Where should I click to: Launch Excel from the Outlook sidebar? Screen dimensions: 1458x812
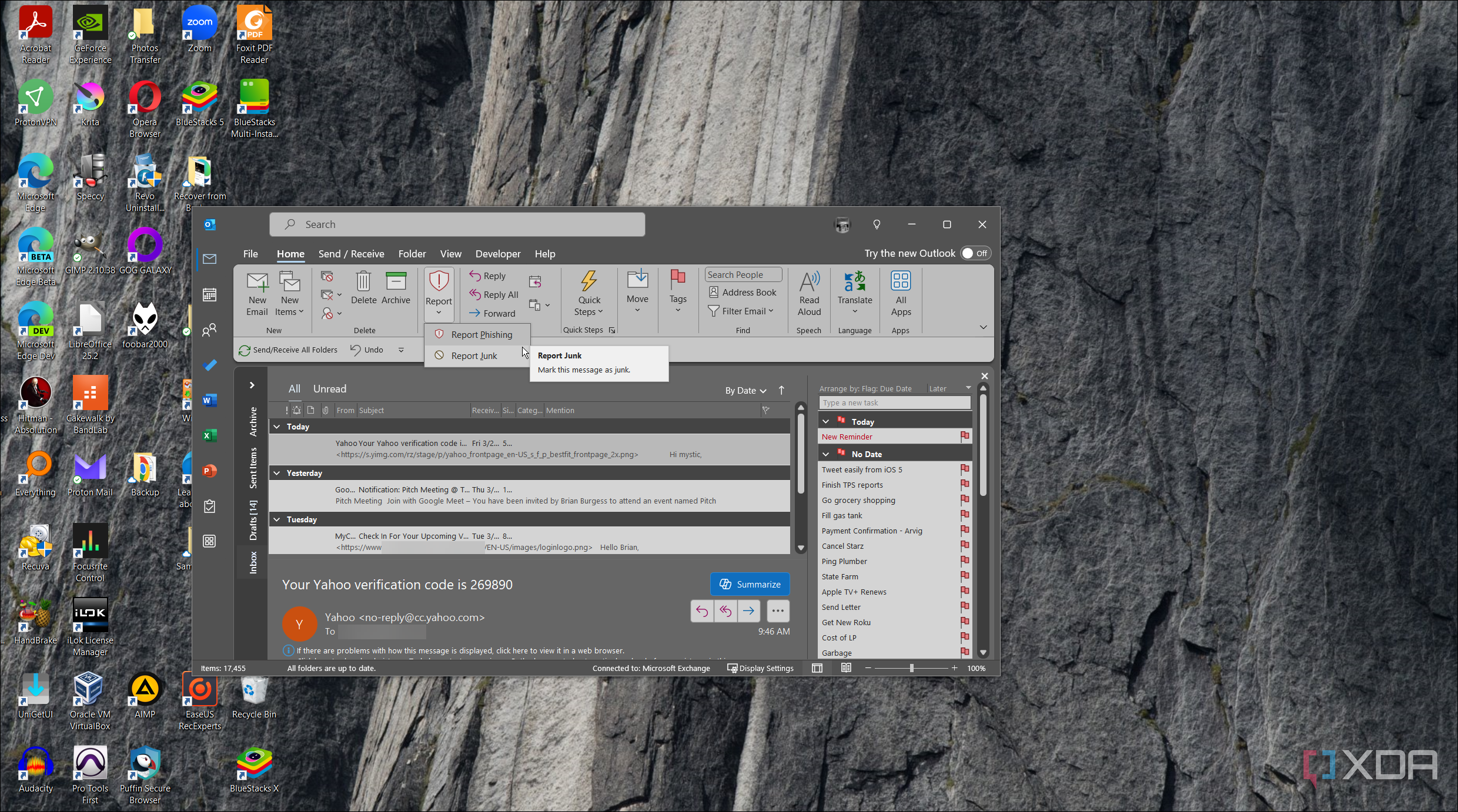point(209,435)
